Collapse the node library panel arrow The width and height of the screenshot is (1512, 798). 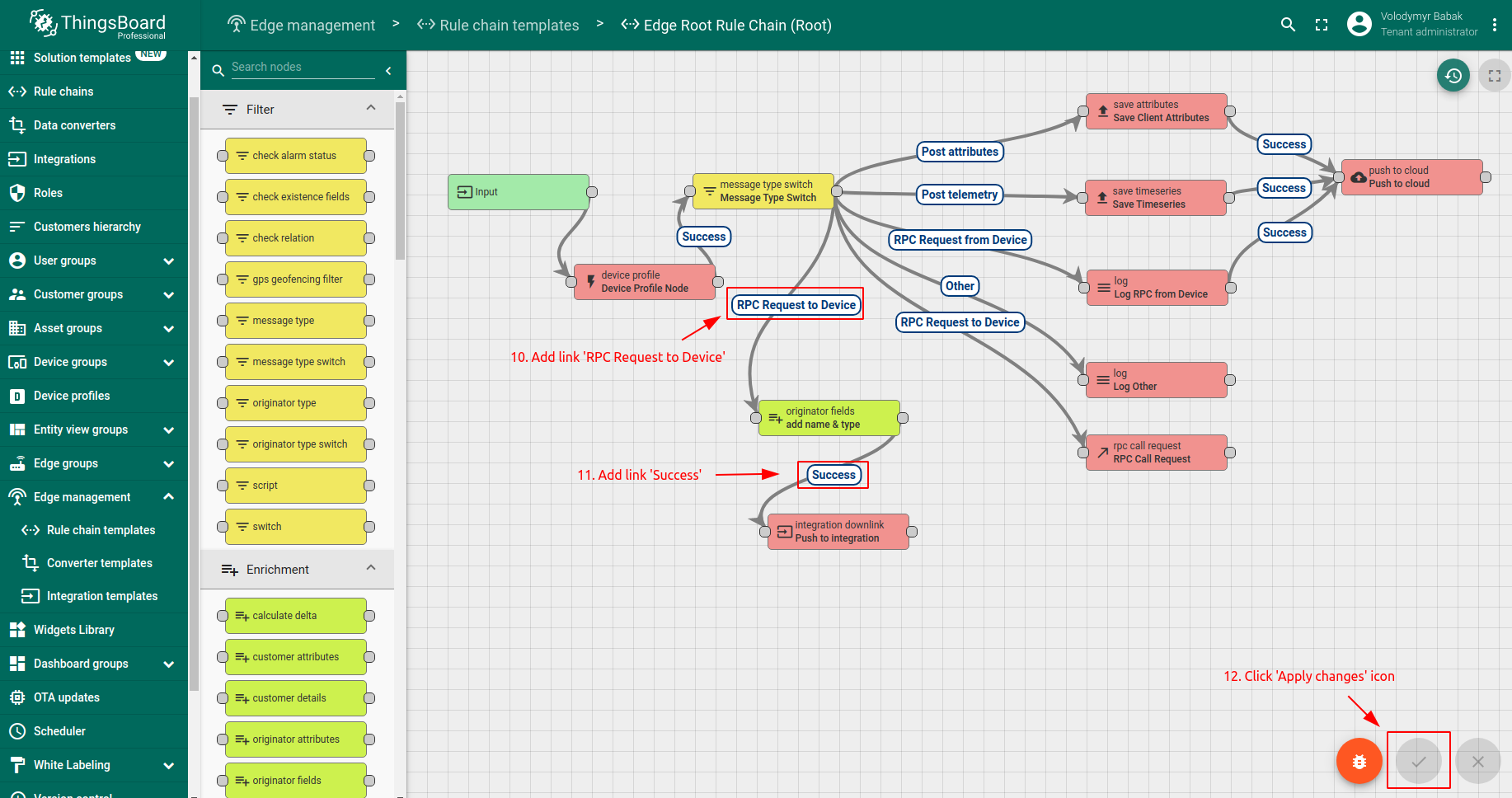pos(388,71)
